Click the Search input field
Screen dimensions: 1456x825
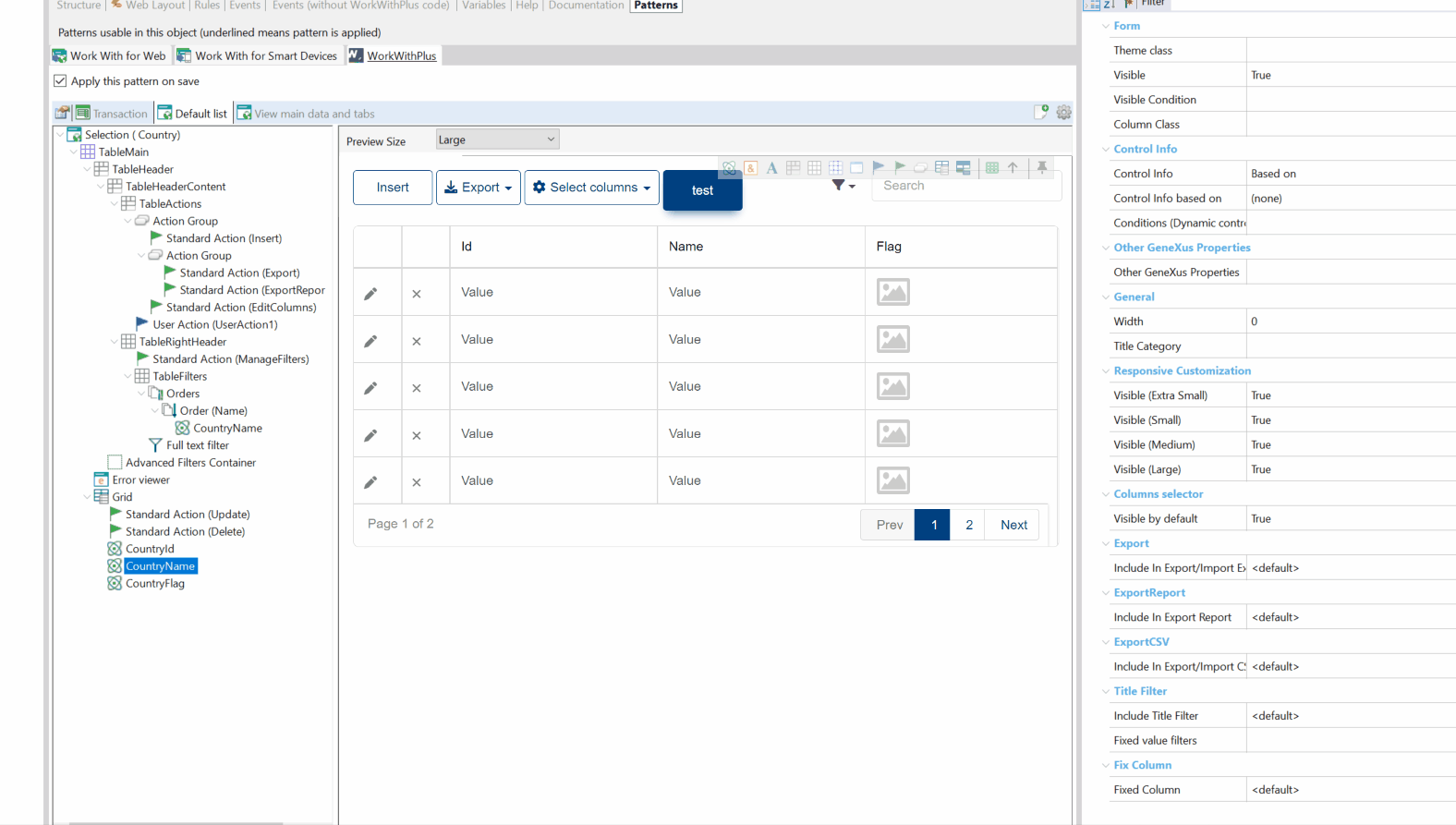click(966, 186)
